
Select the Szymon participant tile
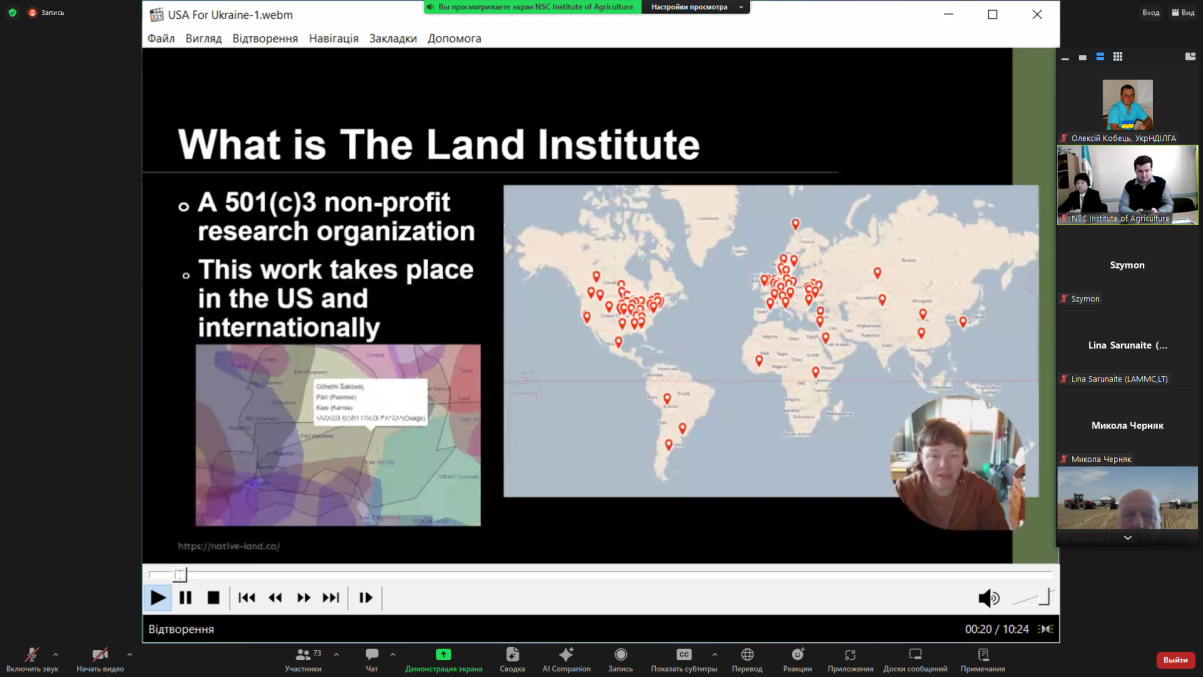(x=1127, y=265)
